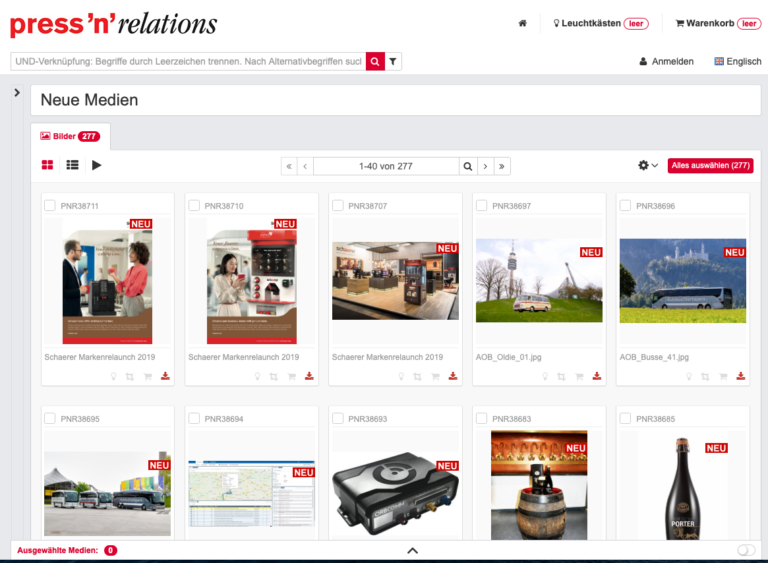Image resolution: width=768 pixels, height=563 pixels.
Task: Tick the checkbox for PNR38685
Action: (x=625, y=418)
